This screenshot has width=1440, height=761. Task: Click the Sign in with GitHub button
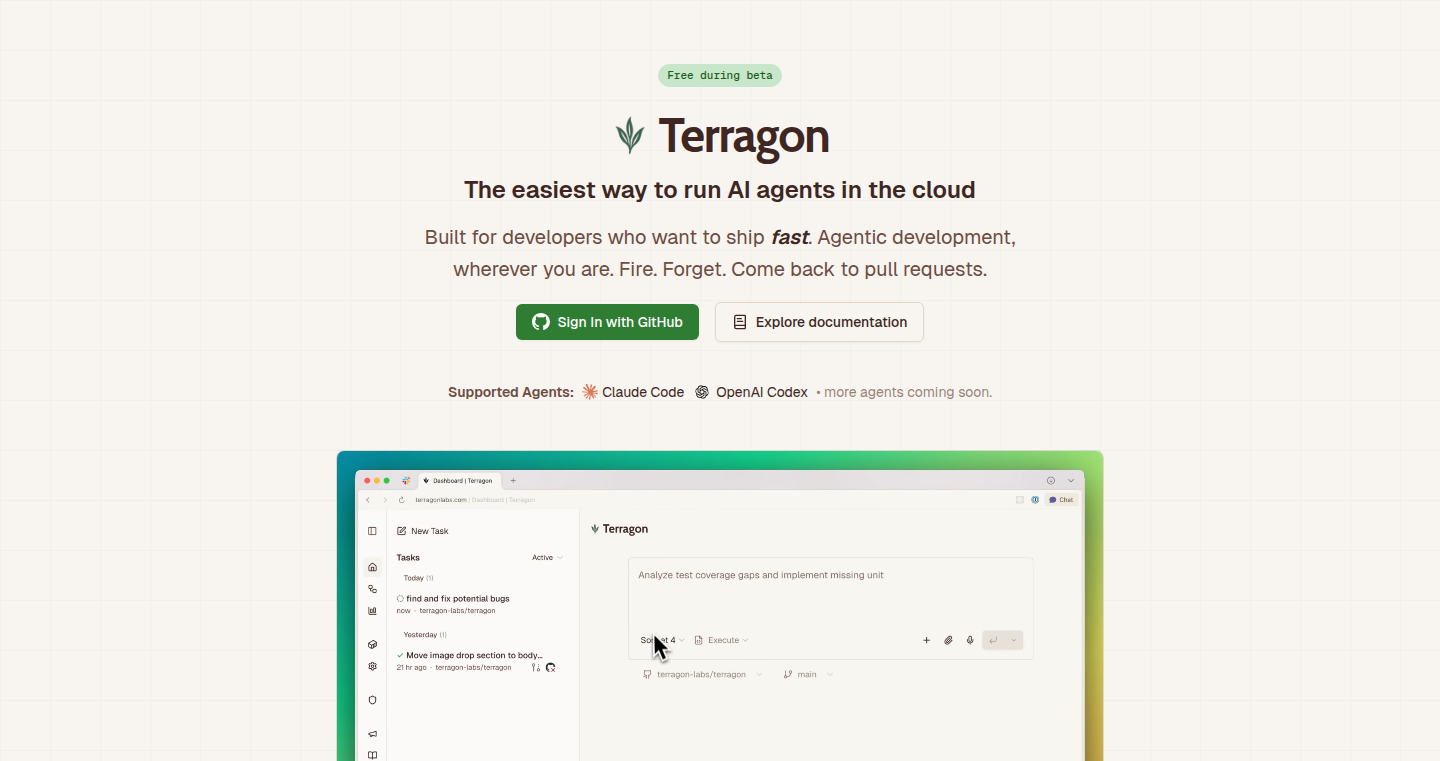[607, 322]
